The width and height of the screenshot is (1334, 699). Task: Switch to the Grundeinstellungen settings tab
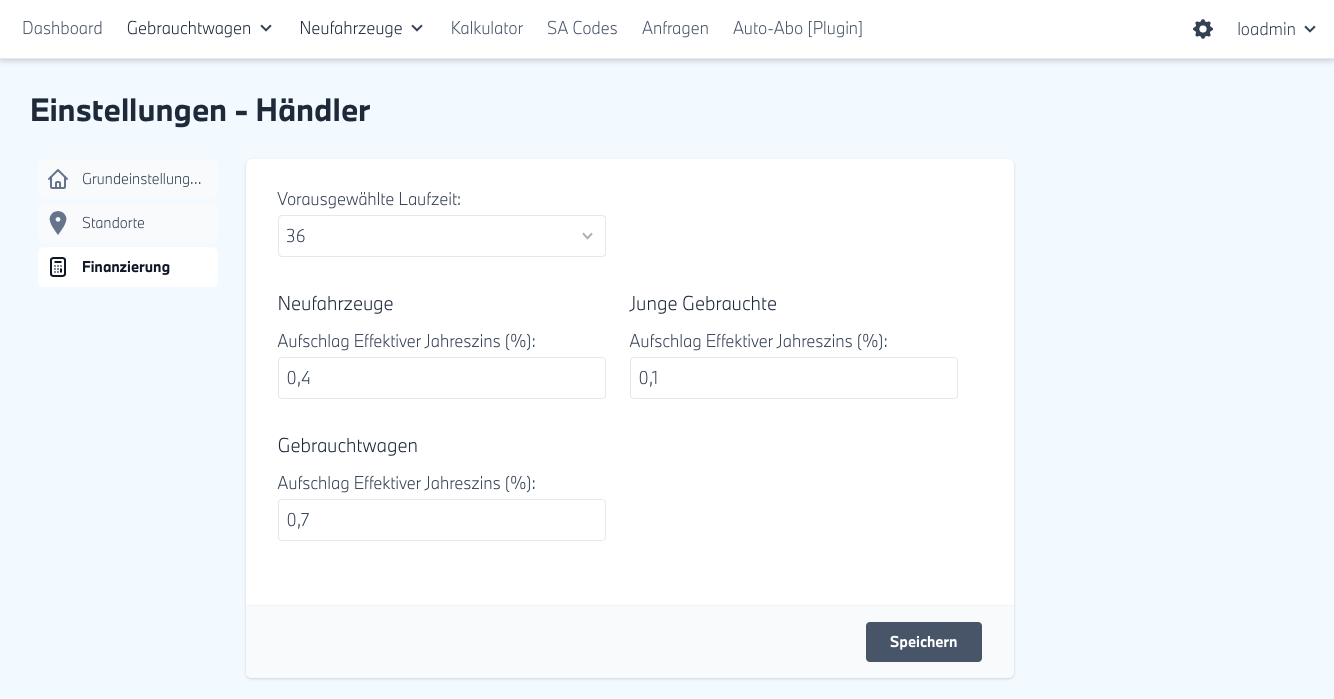point(141,179)
